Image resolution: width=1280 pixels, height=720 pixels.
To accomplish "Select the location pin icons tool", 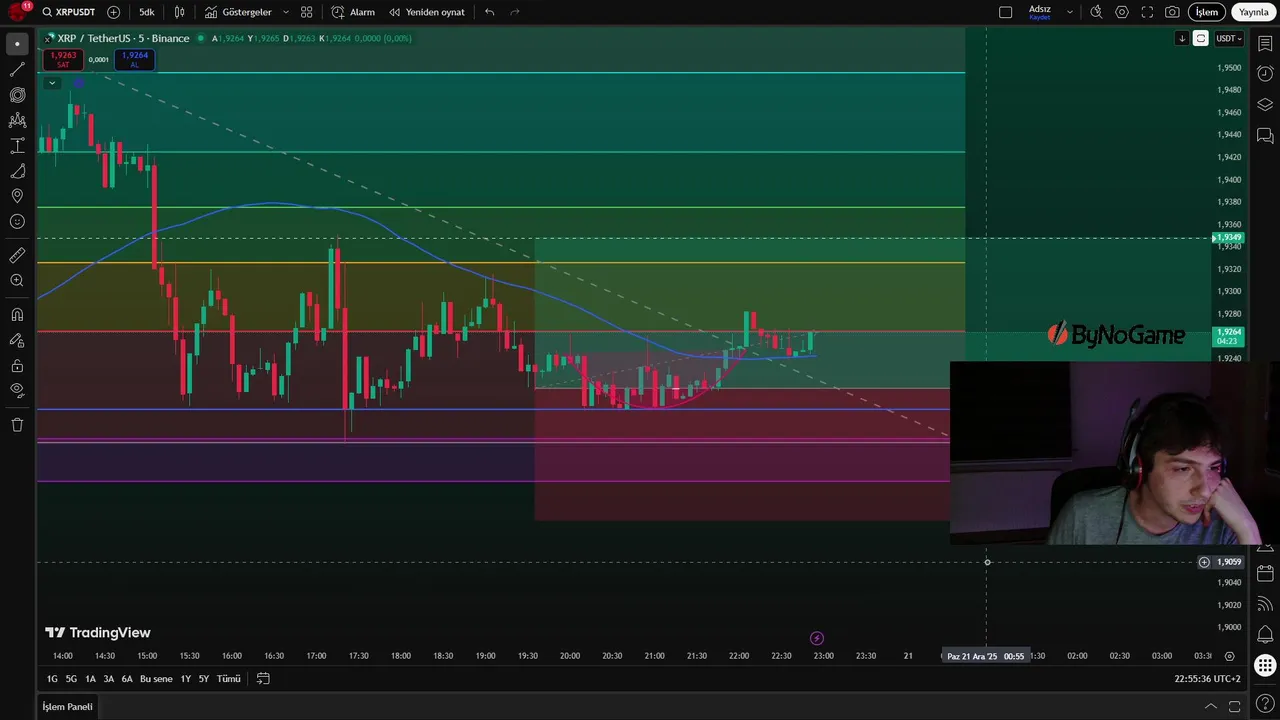I will (x=17, y=196).
